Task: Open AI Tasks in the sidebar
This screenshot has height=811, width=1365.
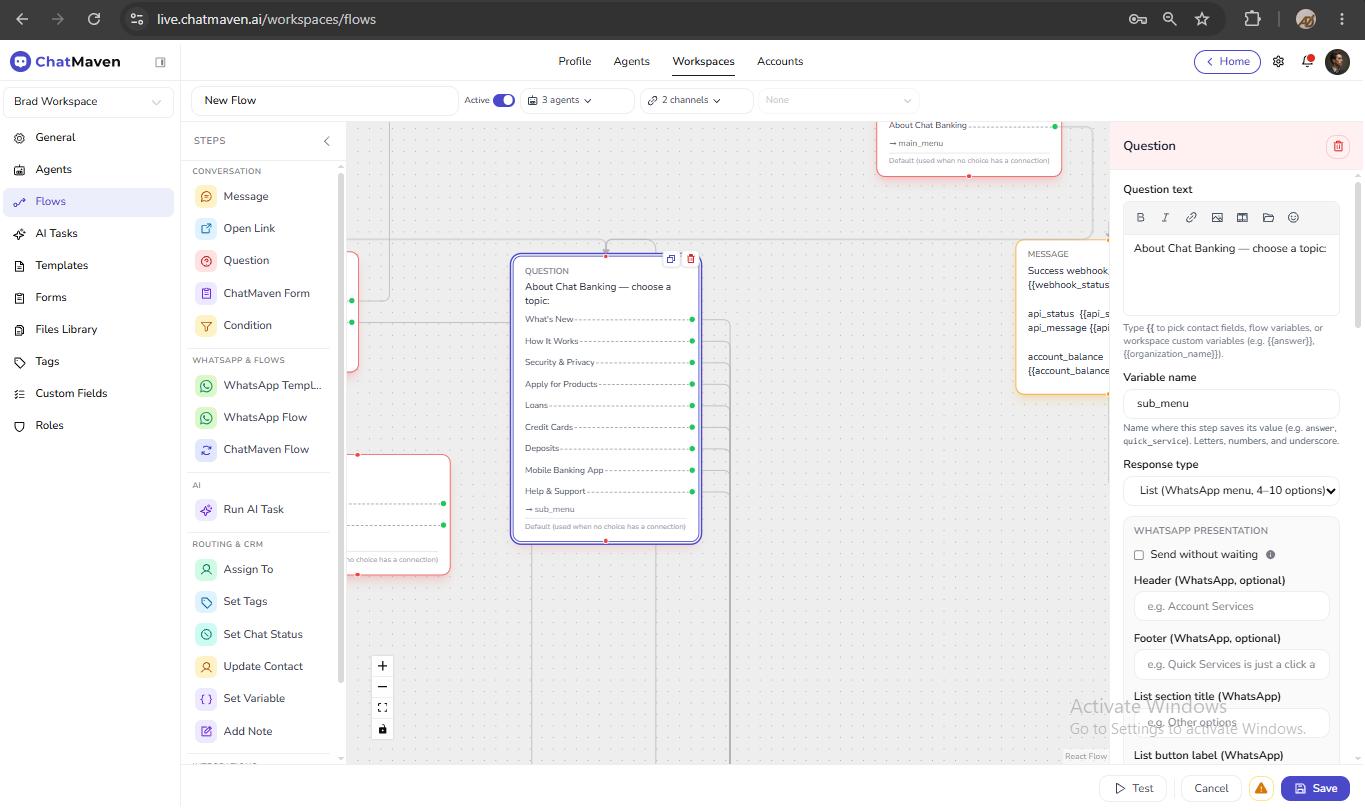Action: [x=88, y=234]
